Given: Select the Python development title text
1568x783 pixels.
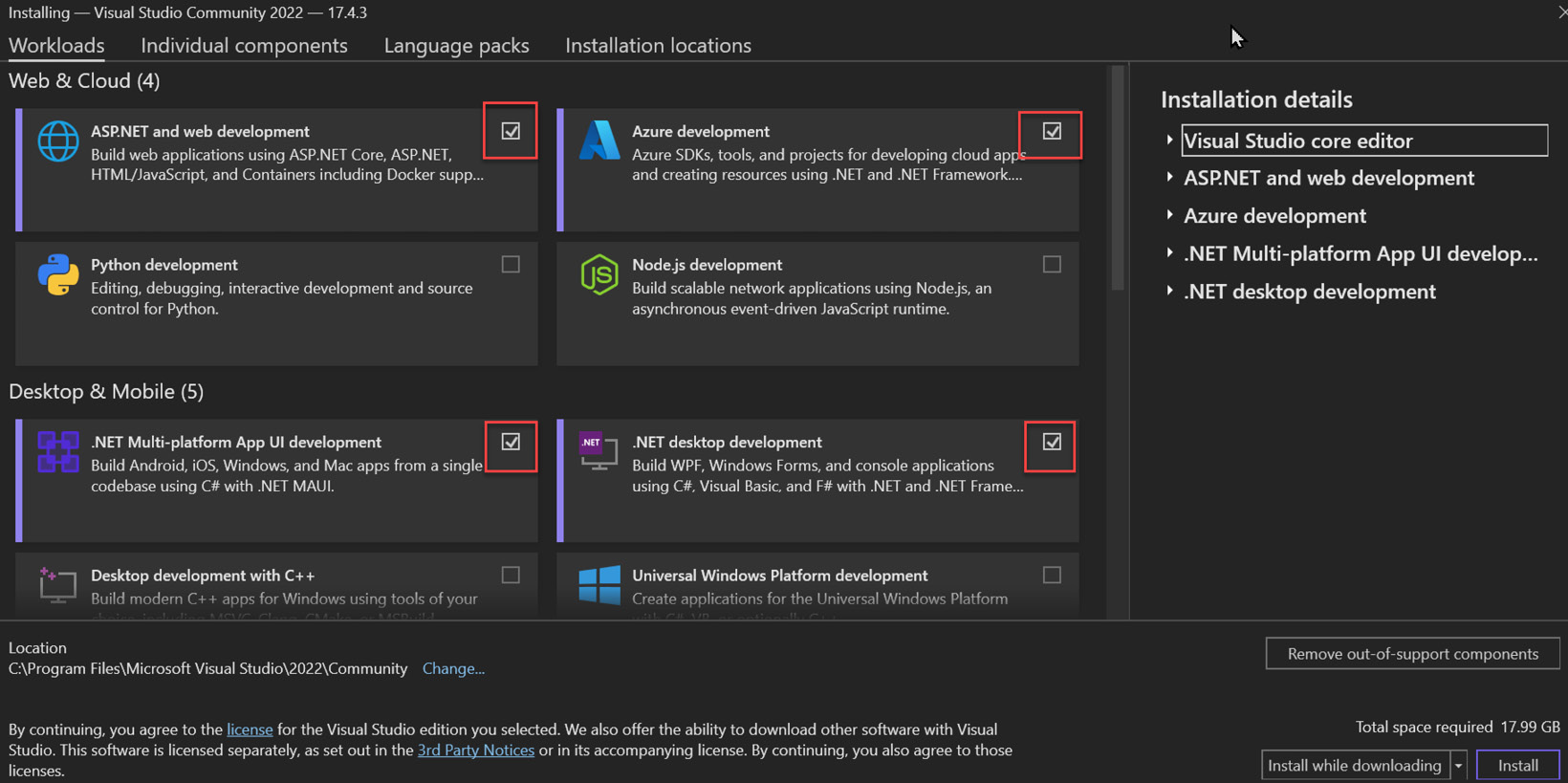Looking at the screenshot, I should [164, 265].
